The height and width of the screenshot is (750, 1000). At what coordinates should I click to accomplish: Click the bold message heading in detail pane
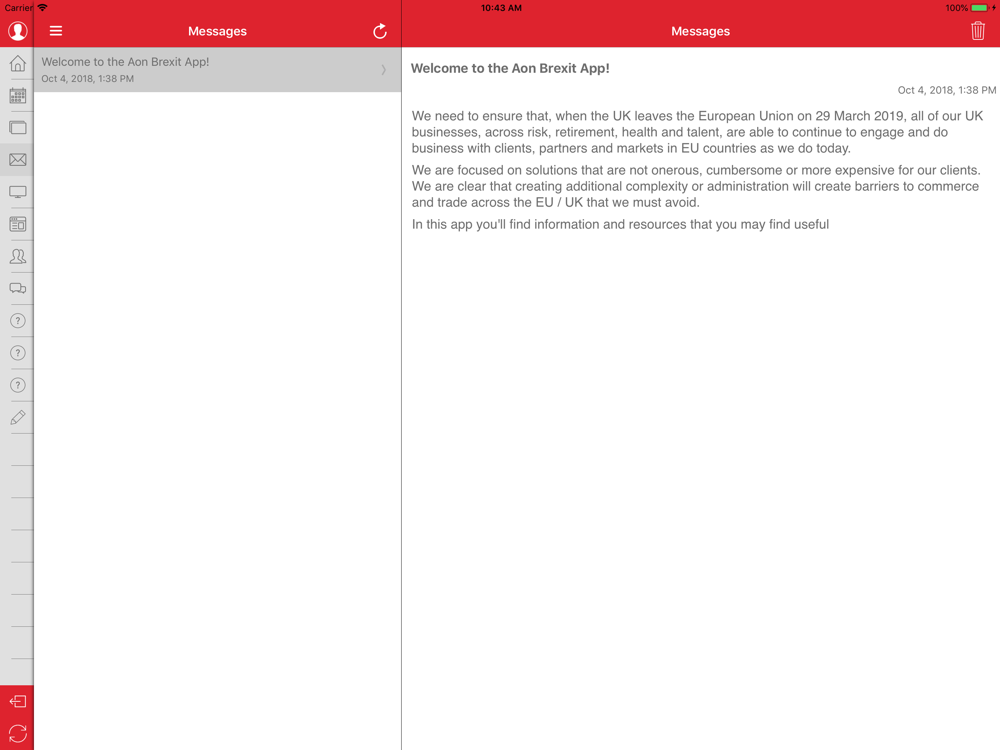510,68
